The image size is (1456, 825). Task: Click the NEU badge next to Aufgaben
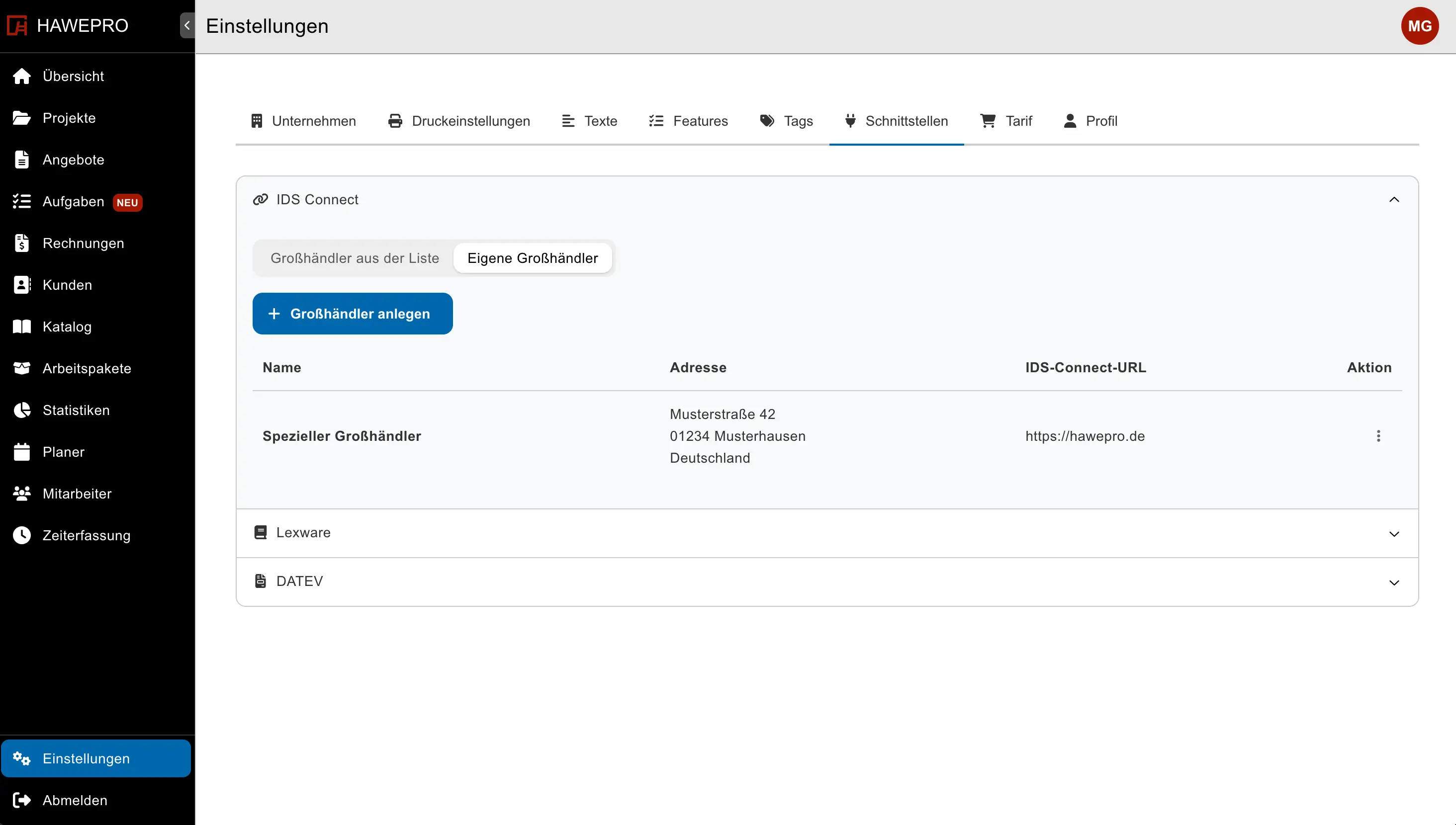click(127, 202)
